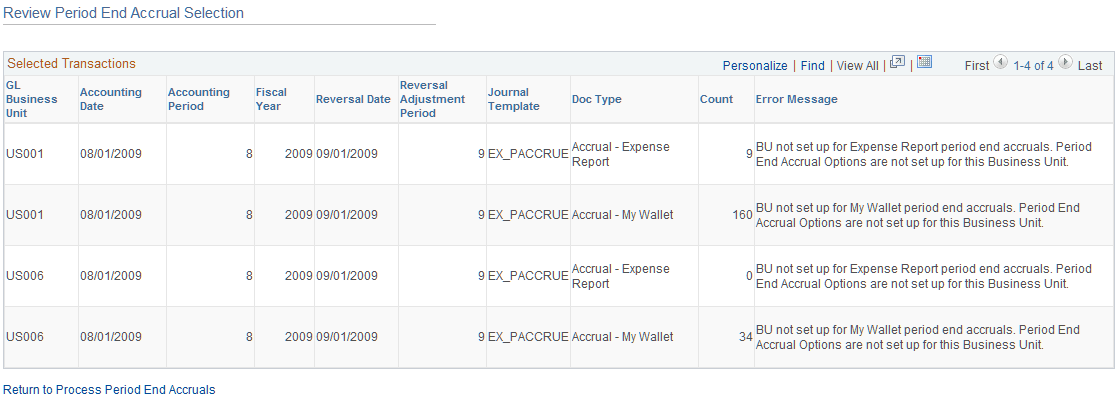The width and height of the screenshot is (1117, 401).
Task: Click the next row arrow icon
Action: 1066,64
